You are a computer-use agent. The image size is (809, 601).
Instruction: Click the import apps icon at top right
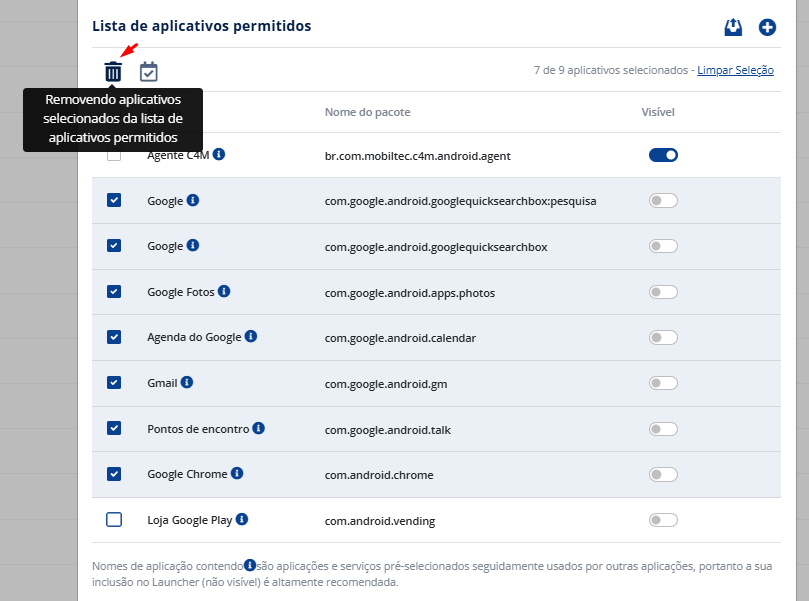pyautogui.click(x=733, y=27)
